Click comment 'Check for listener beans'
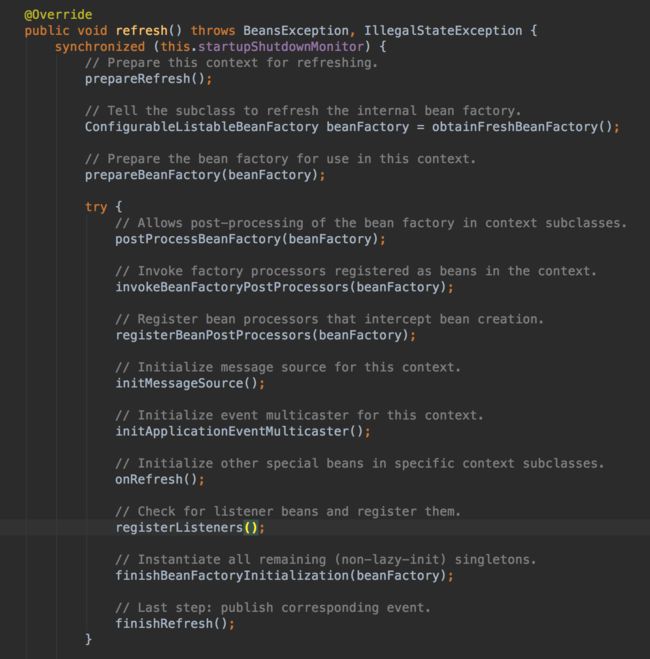The width and height of the screenshot is (650, 659). (x=288, y=511)
